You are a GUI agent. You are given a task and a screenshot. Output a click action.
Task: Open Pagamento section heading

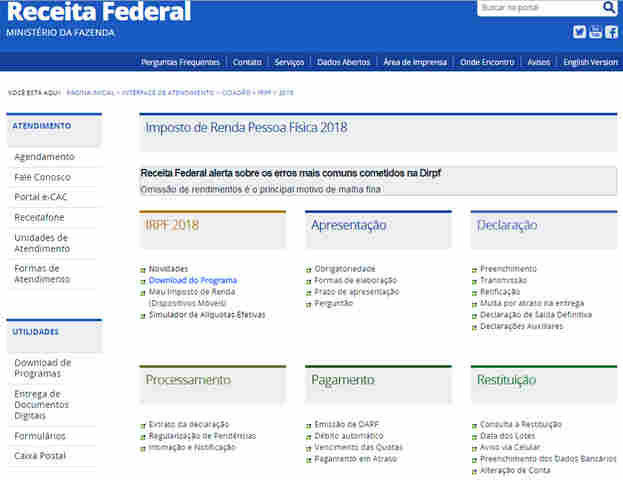pyautogui.click(x=343, y=380)
